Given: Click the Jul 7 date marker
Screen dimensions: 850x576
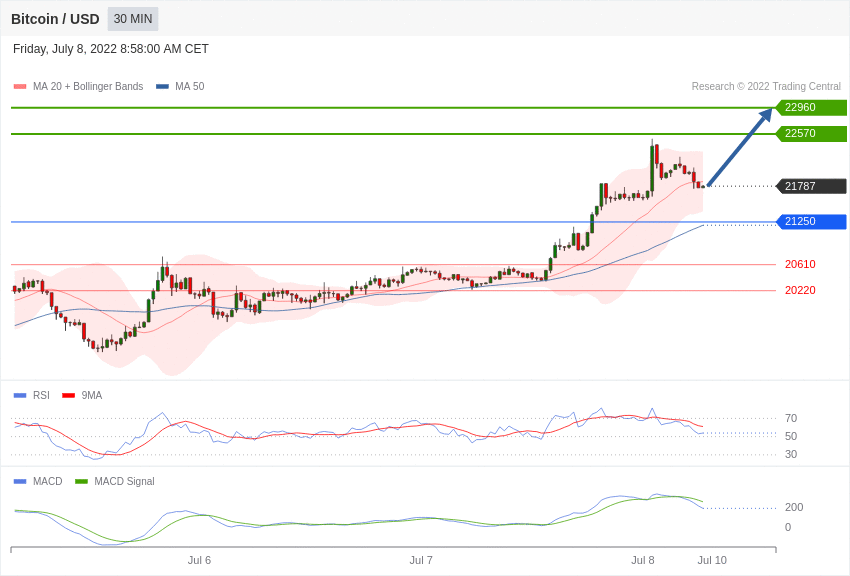Looking at the screenshot, I should (x=421, y=560).
